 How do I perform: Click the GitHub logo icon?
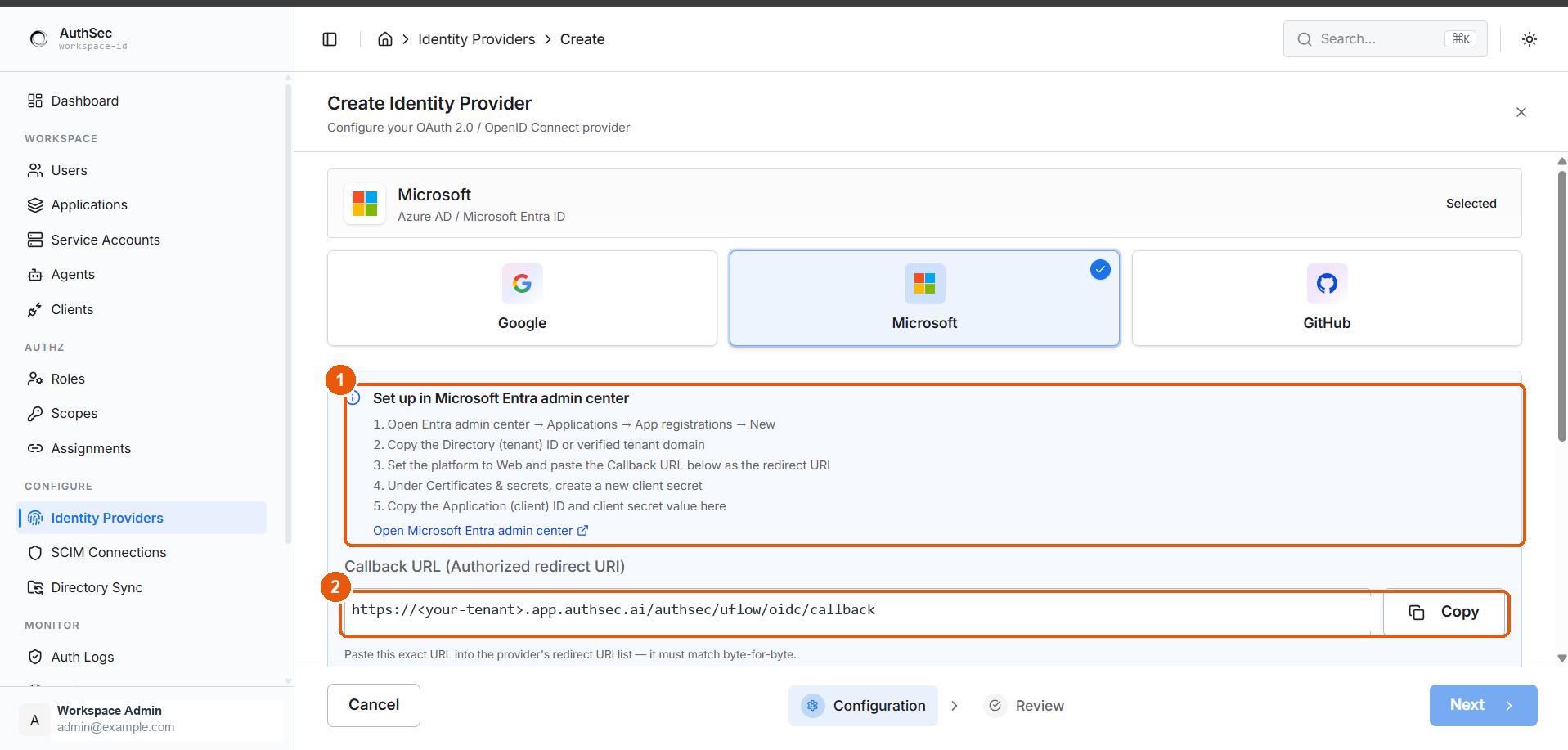[x=1327, y=284]
